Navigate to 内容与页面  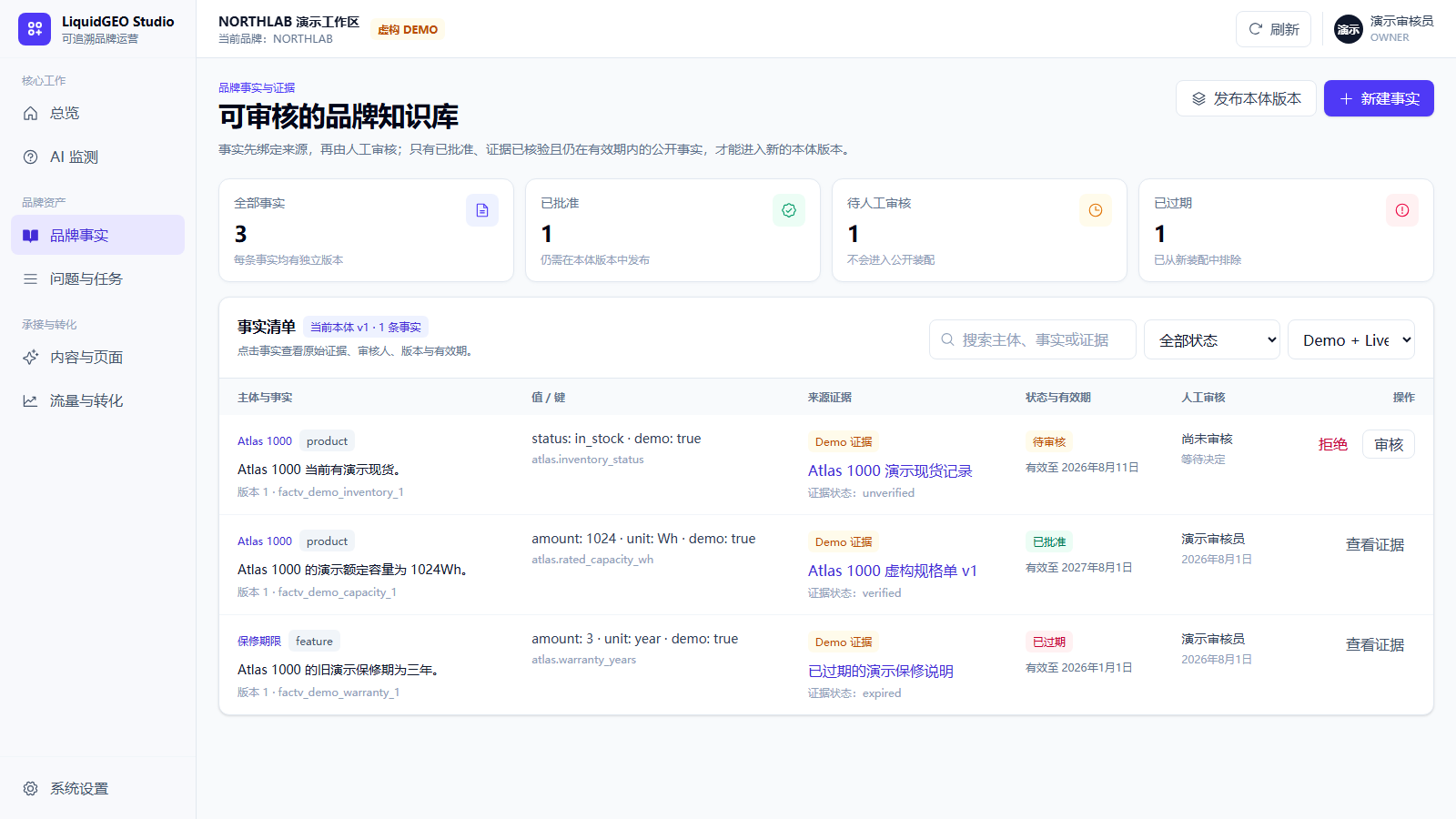[97, 357]
